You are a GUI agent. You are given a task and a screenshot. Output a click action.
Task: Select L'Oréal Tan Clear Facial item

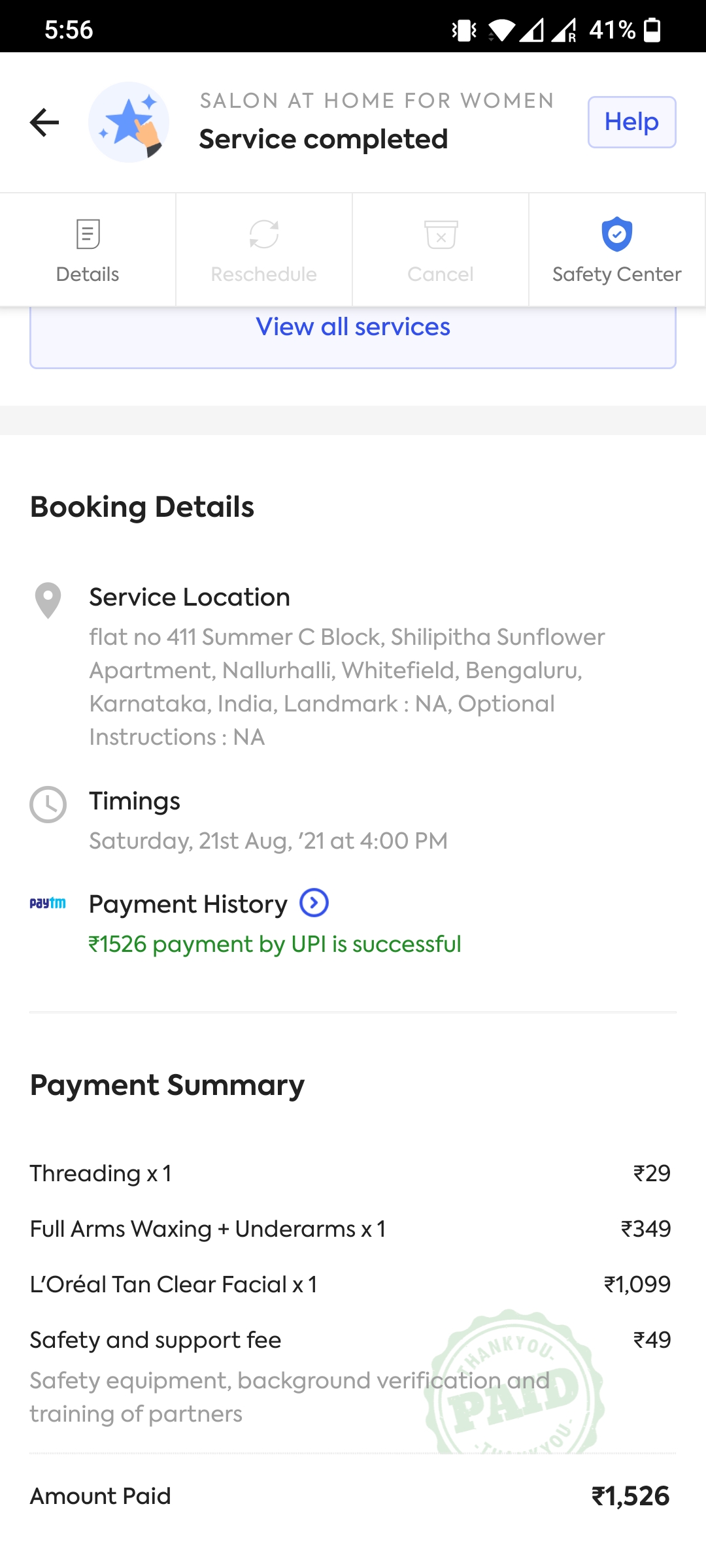[x=174, y=1284]
